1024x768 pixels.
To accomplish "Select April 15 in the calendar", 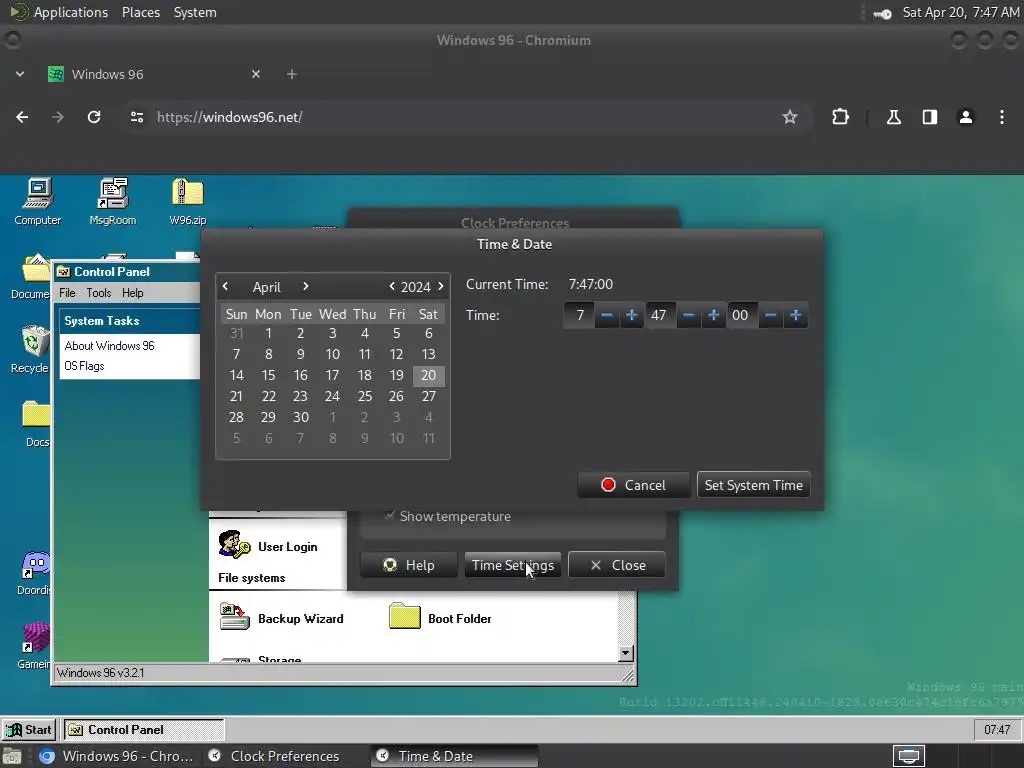I will click(268, 375).
